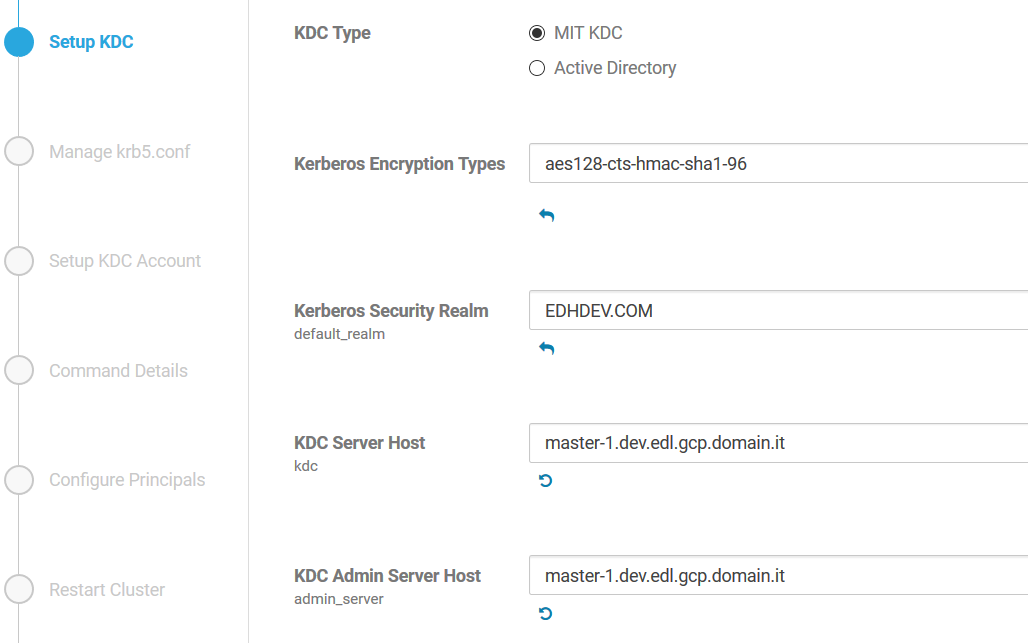Click the Configure Principals step circle
1028x643 pixels.
[x=19, y=480]
